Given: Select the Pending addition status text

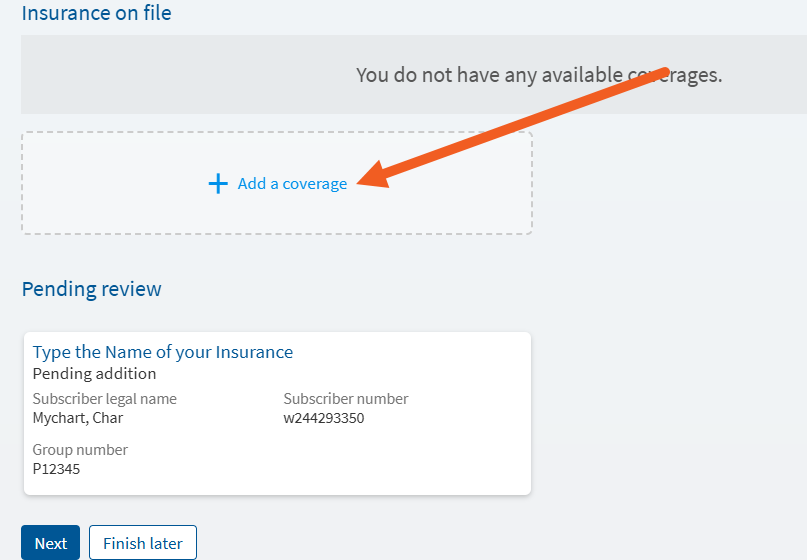Looking at the screenshot, I should 94,374.
